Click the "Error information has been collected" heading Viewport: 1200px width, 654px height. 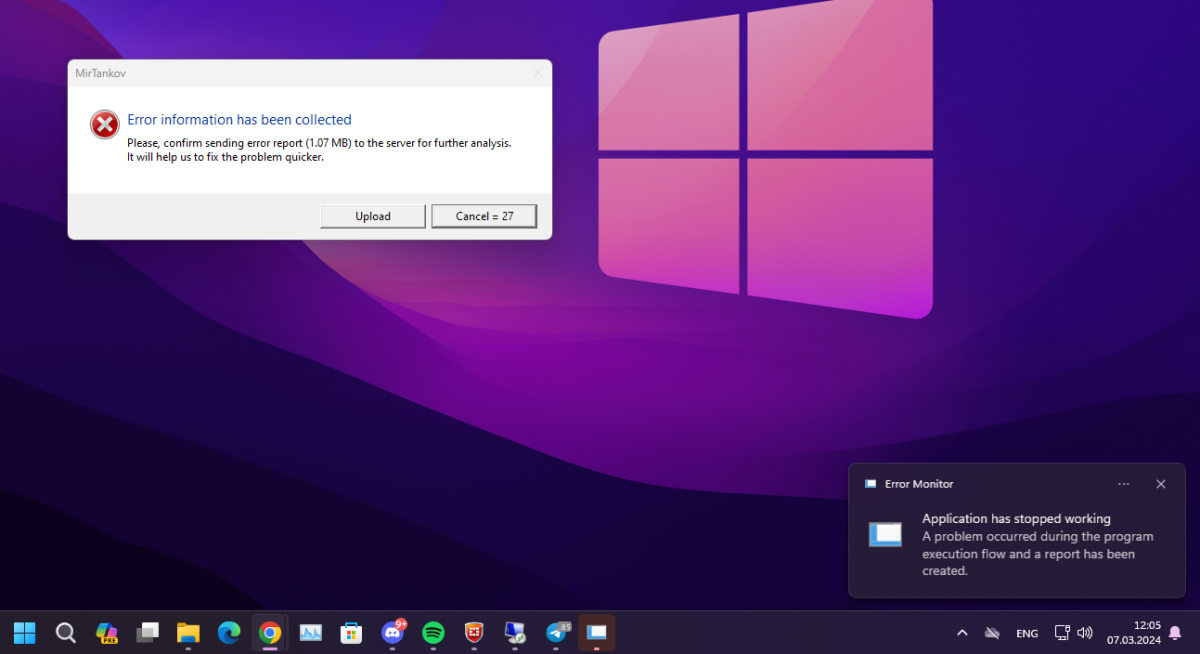[239, 120]
